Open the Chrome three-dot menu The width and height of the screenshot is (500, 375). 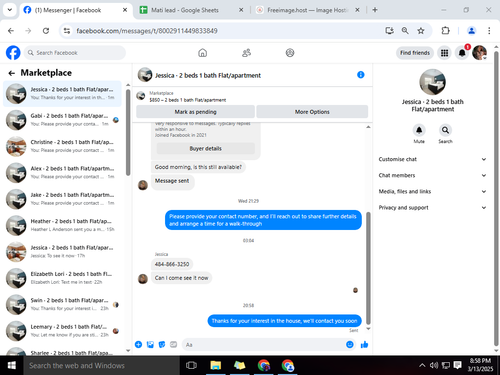click(489, 31)
